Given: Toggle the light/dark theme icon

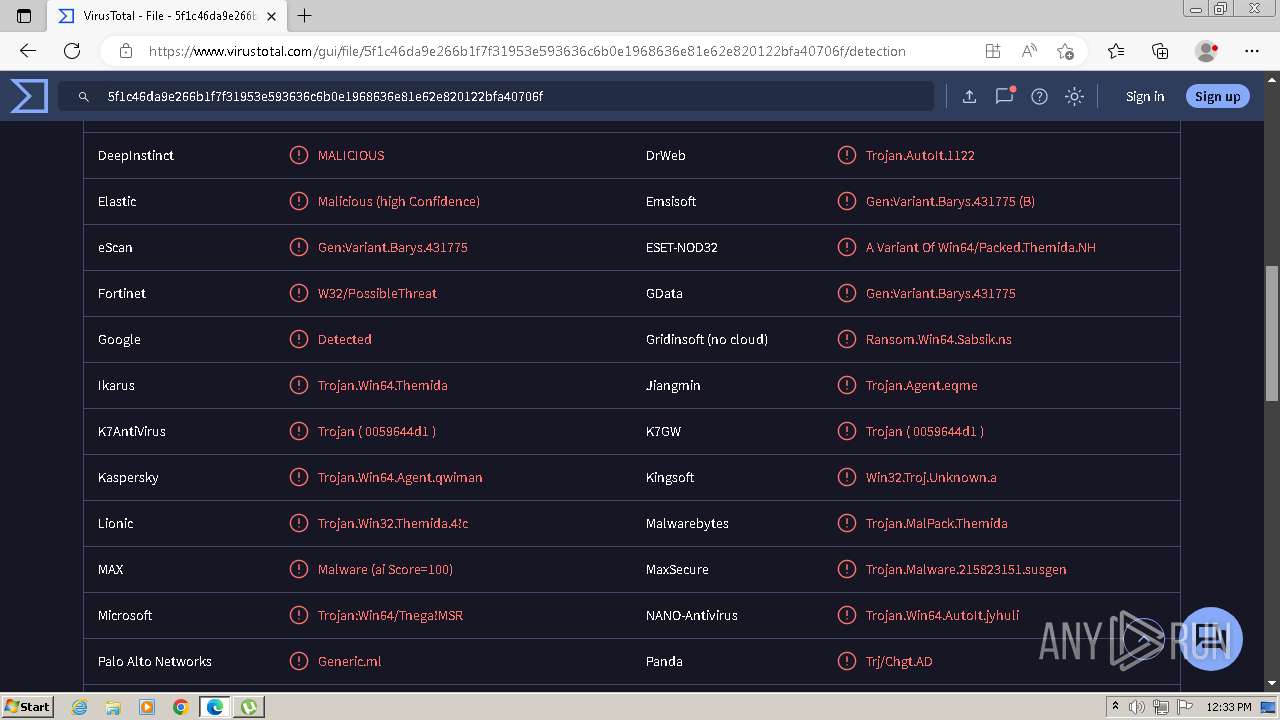Looking at the screenshot, I should click(1074, 96).
